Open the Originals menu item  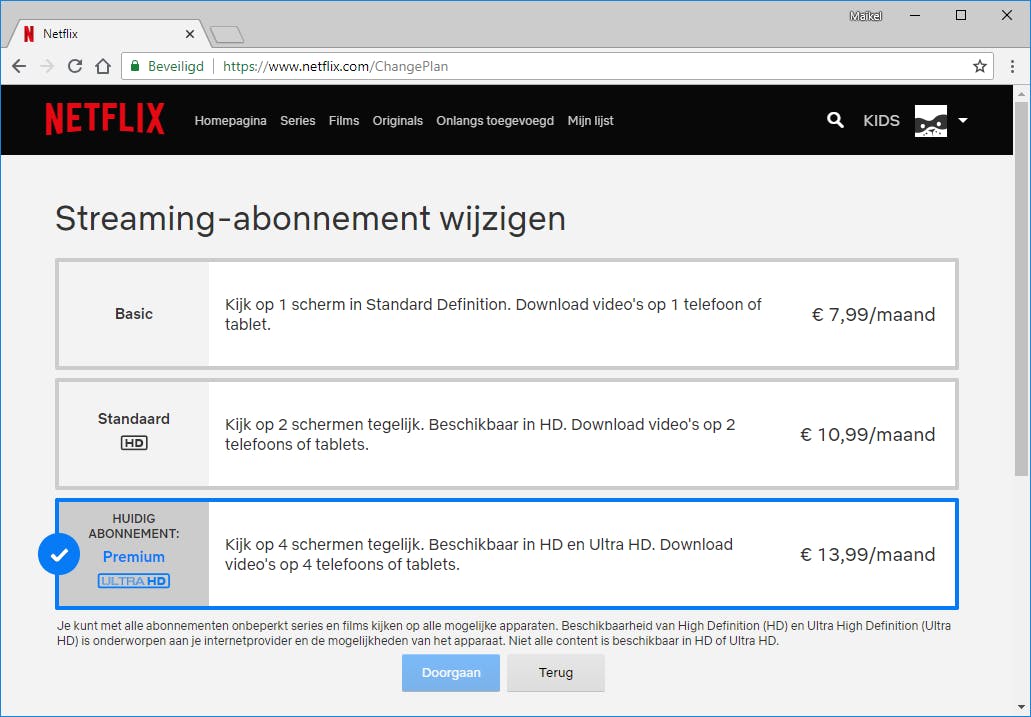point(398,120)
